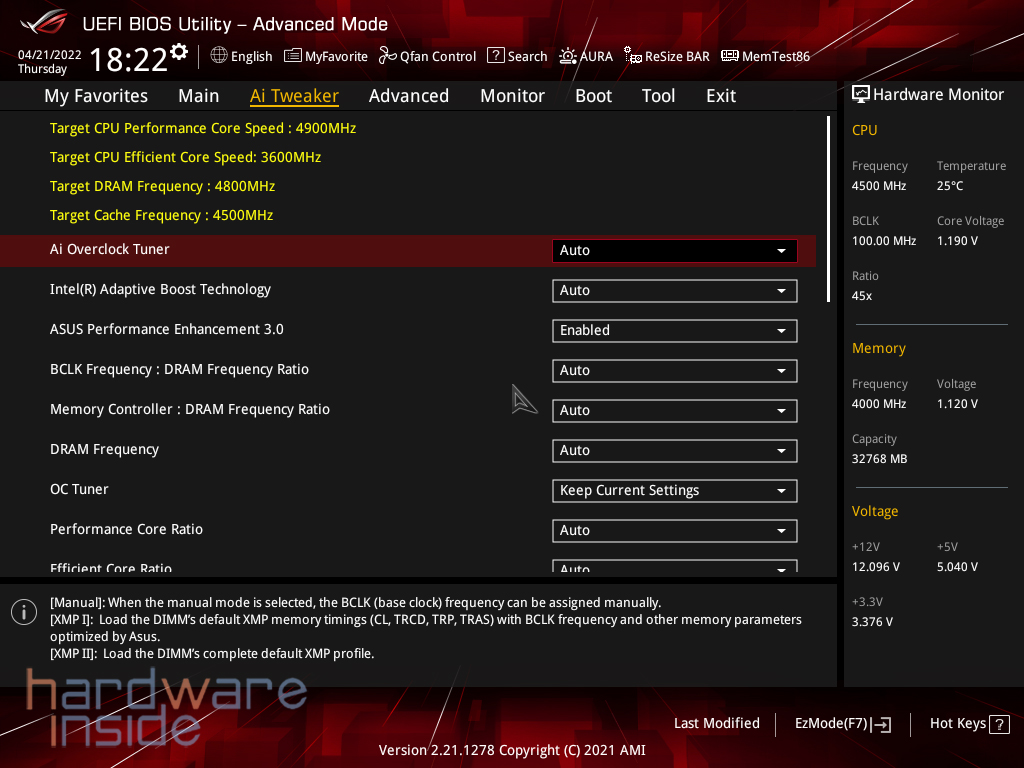Switch to EzMode with F7 button
The width and height of the screenshot is (1024, 768).
[x=842, y=723]
